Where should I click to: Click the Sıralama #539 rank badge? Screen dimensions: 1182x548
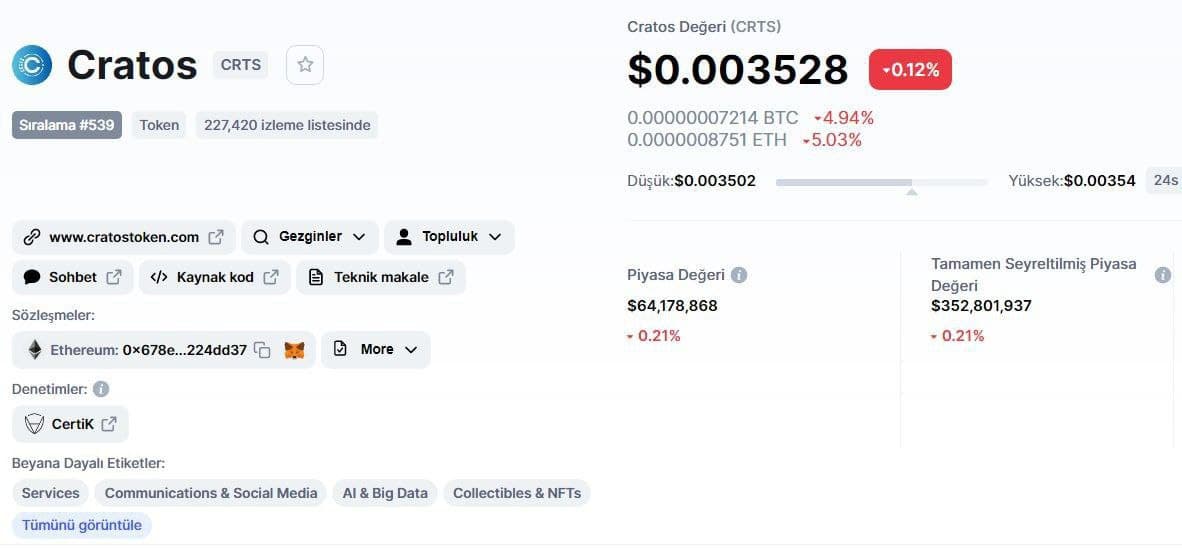pos(66,125)
